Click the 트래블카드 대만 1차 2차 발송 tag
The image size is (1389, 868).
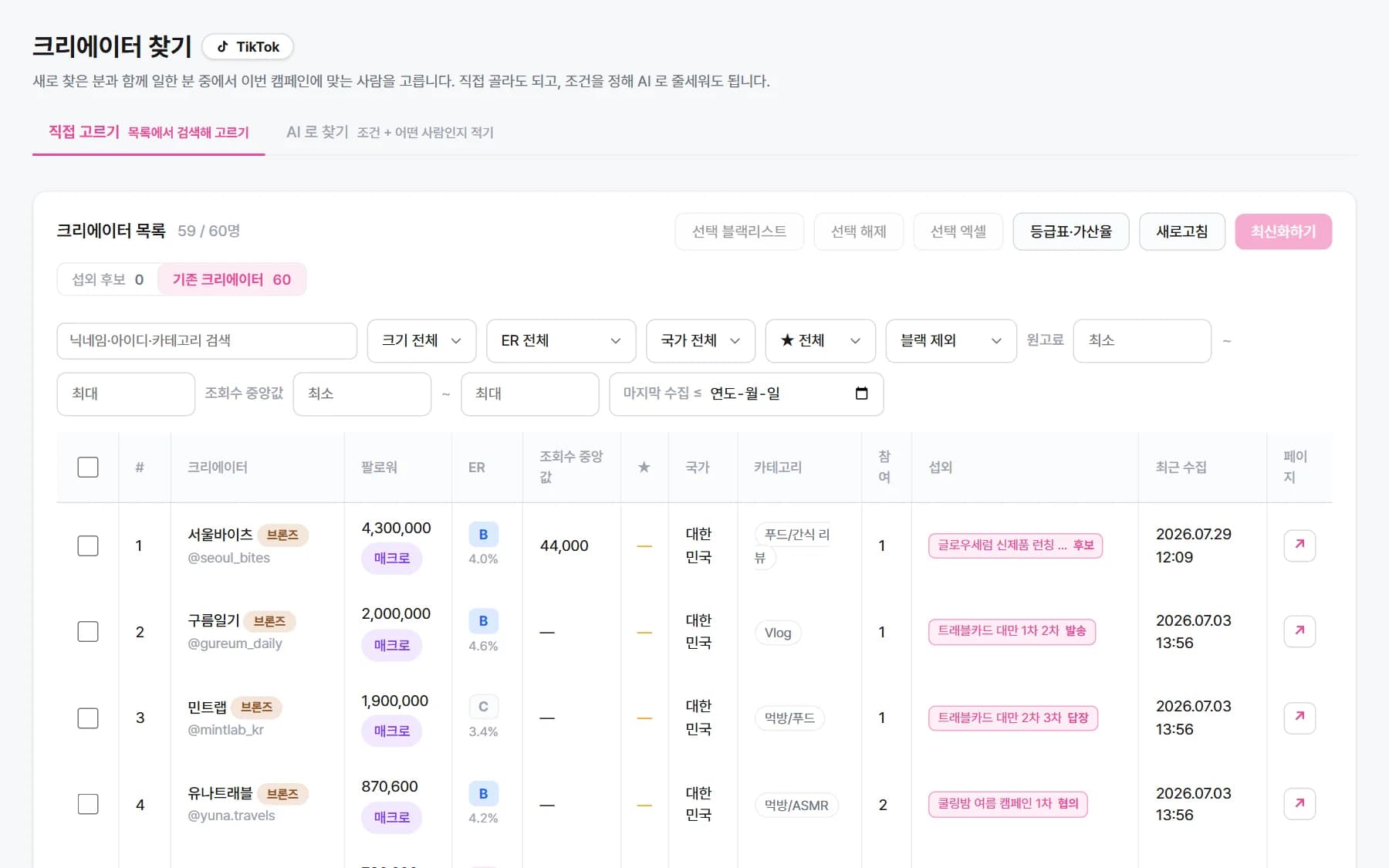point(1012,631)
